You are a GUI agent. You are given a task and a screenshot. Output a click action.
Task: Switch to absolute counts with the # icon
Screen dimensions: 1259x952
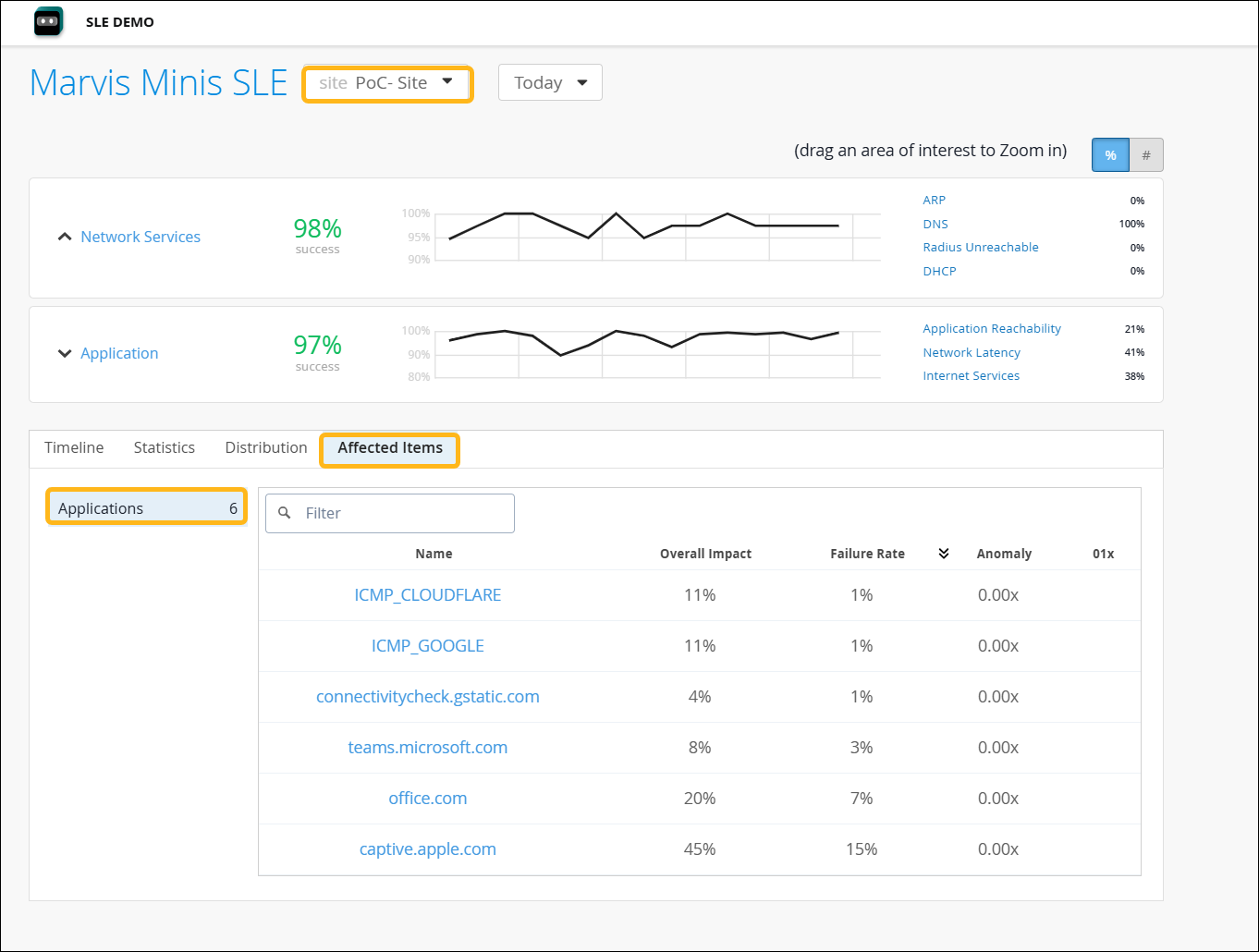(x=1145, y=154)
